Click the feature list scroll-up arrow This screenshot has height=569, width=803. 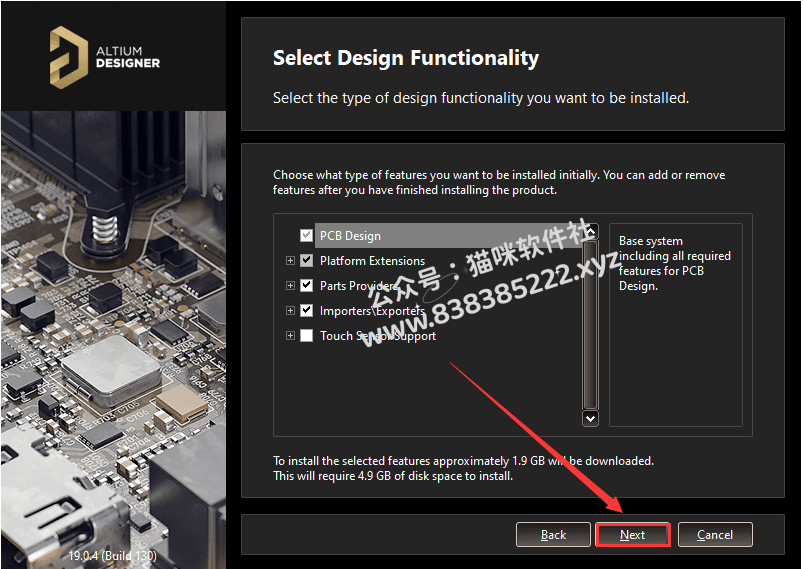coord(590,232)
